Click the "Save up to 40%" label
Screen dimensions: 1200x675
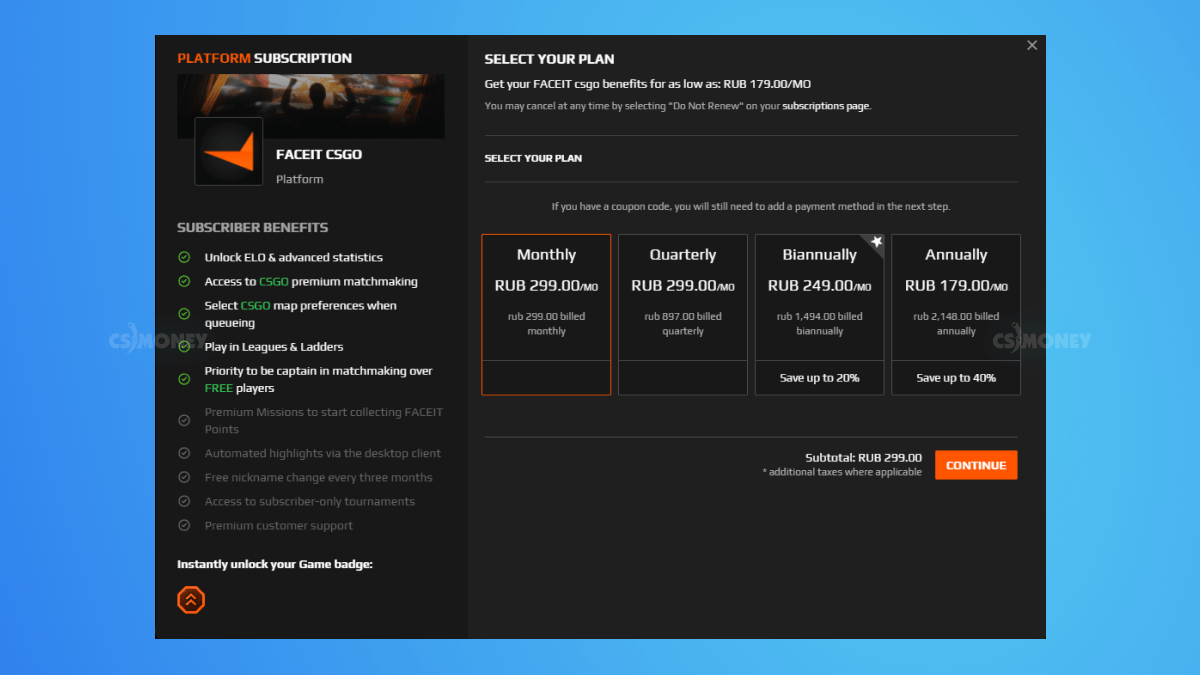955,377
